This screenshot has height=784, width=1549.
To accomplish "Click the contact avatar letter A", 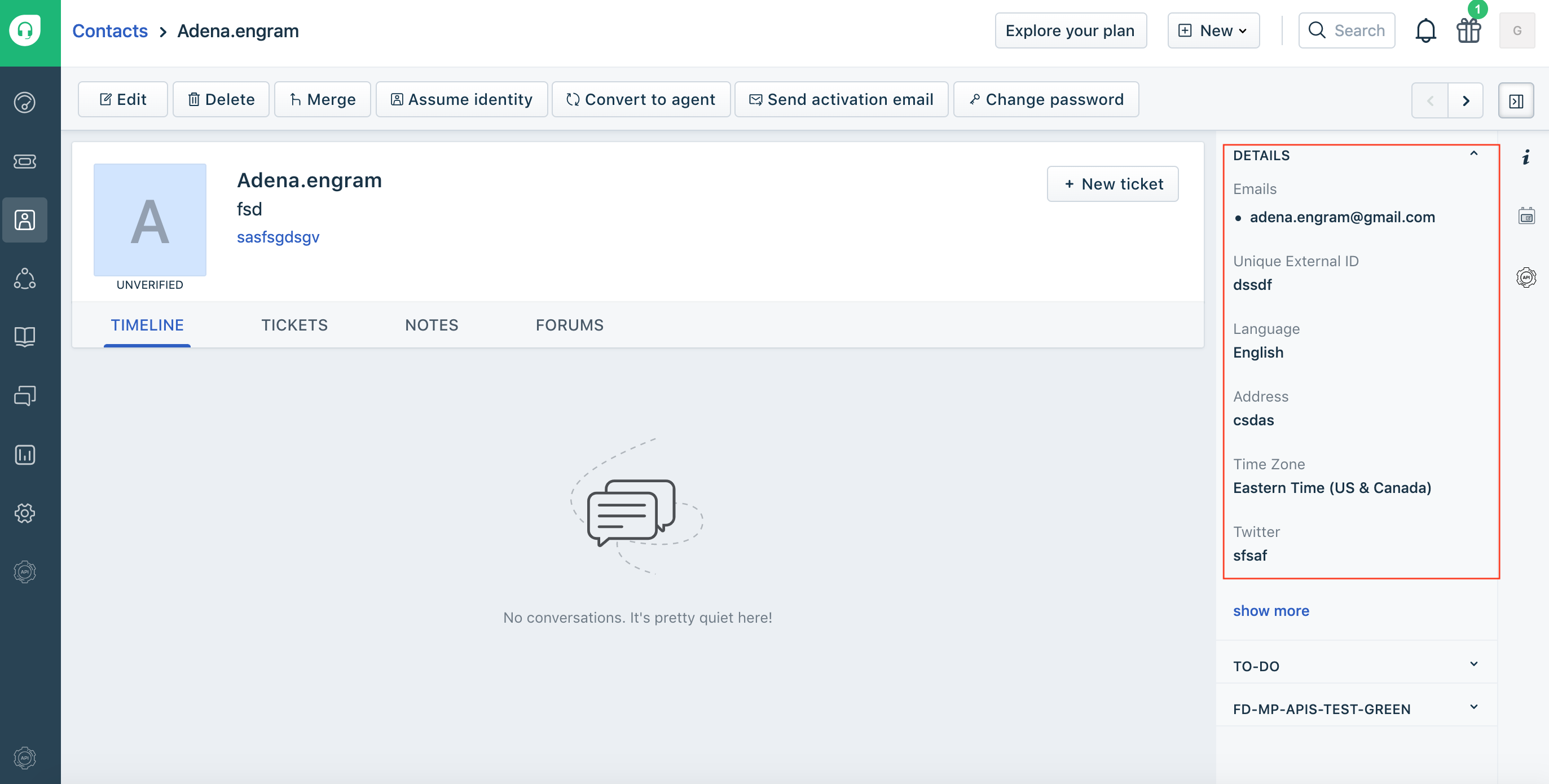I will 149,220.
